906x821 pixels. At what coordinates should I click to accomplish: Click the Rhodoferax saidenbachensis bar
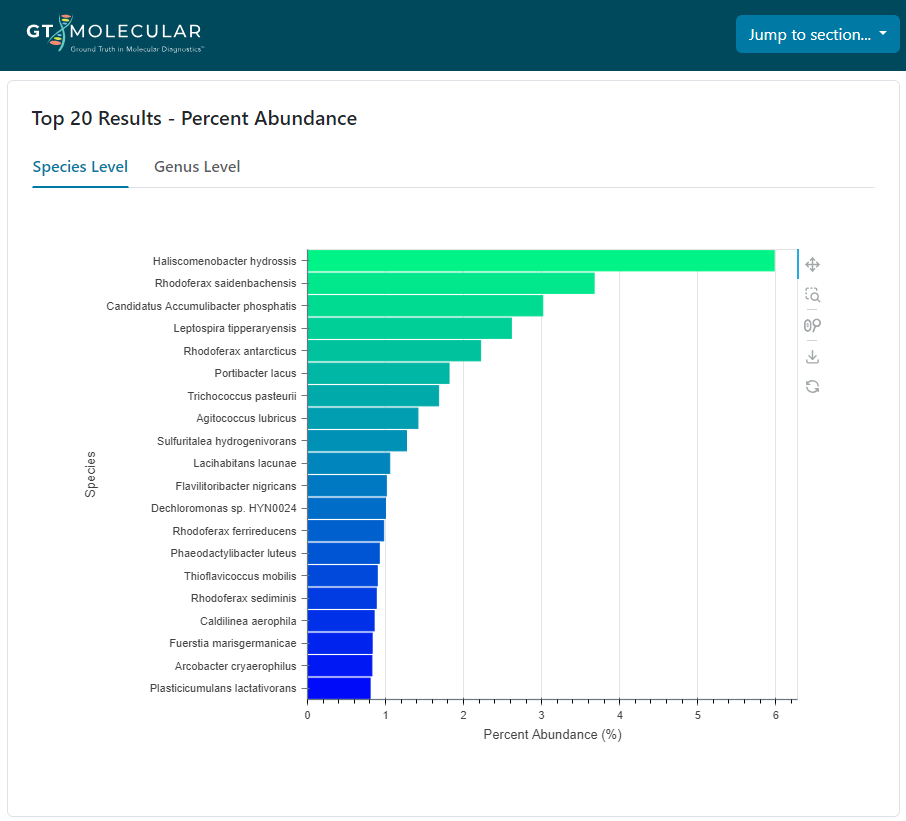tap(451, 283)
